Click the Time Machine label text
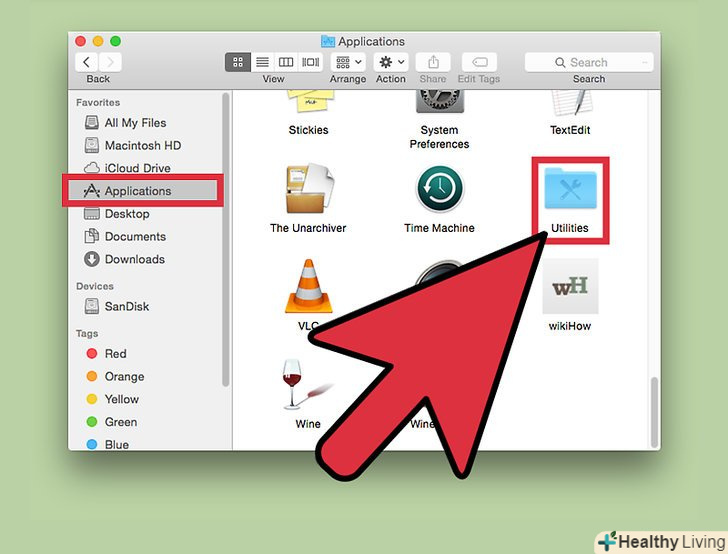 (439, 228)
